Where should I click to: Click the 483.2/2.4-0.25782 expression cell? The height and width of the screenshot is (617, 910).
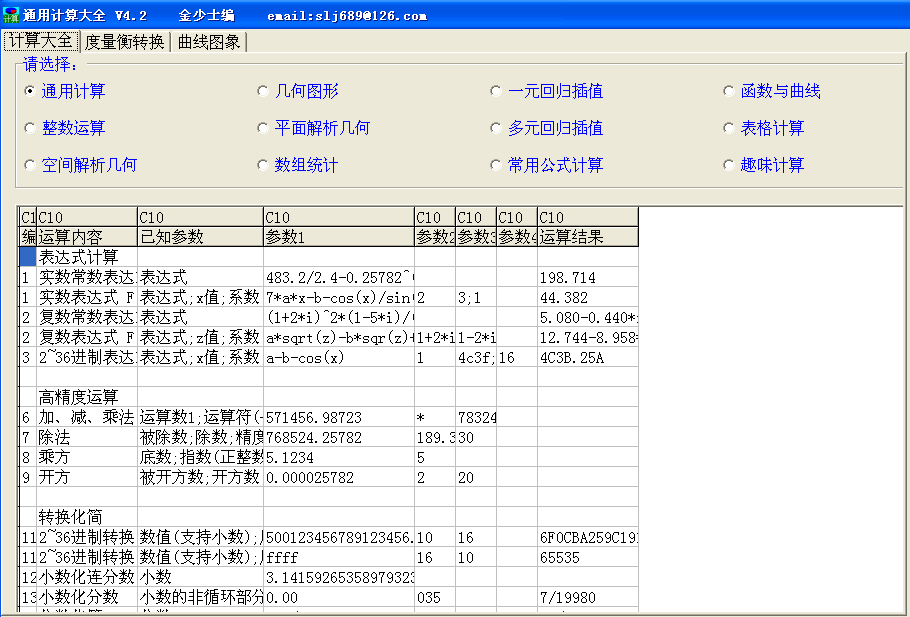point(339,277)
